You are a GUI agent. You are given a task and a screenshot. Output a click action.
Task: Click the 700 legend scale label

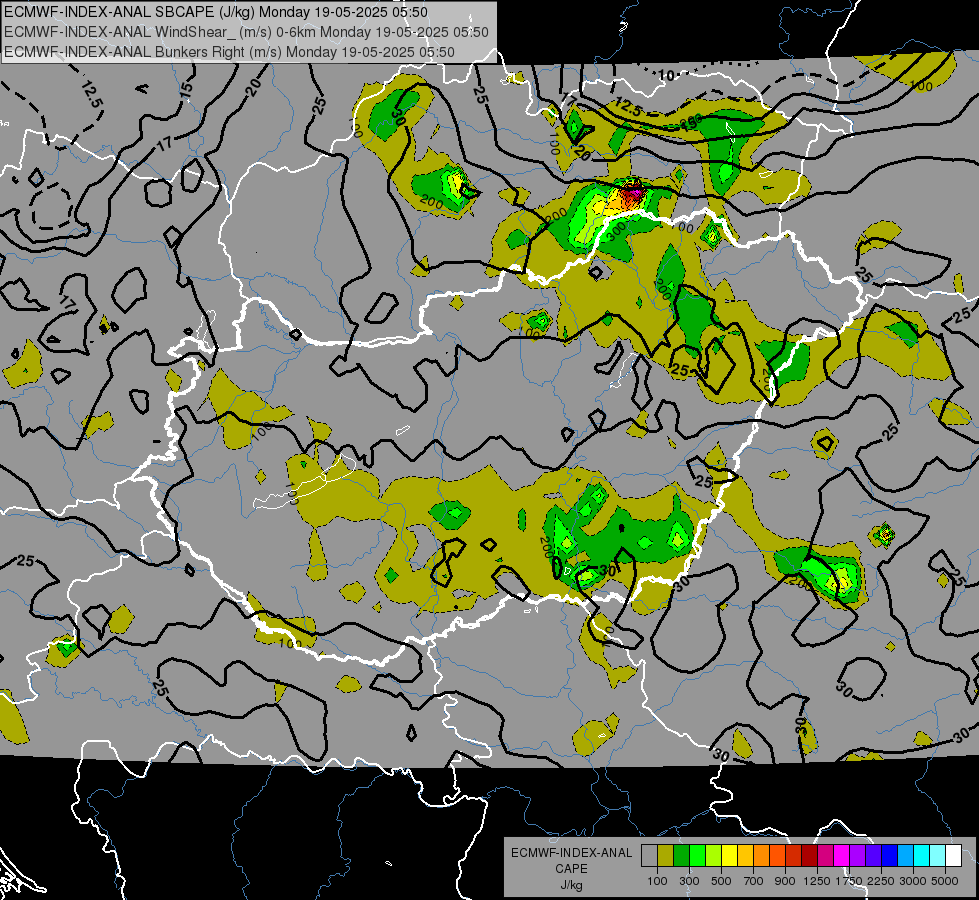coord(754,881)
